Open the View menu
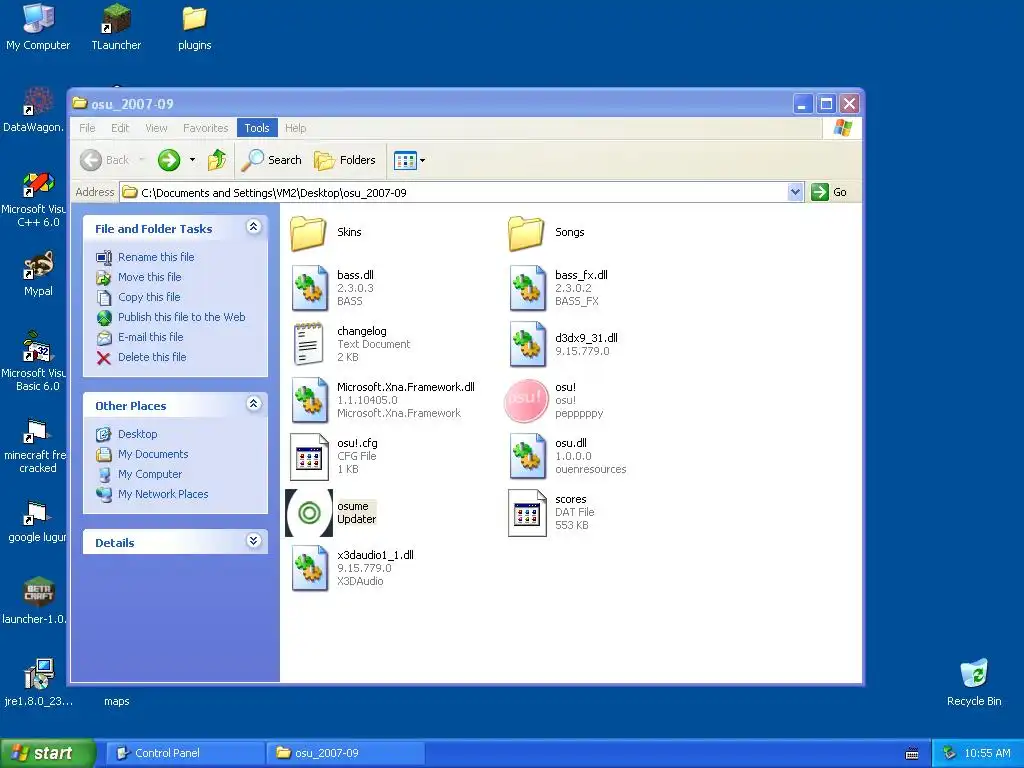Image resolution: width=1024 pixels, height=768 pixels. coord(156,128)
